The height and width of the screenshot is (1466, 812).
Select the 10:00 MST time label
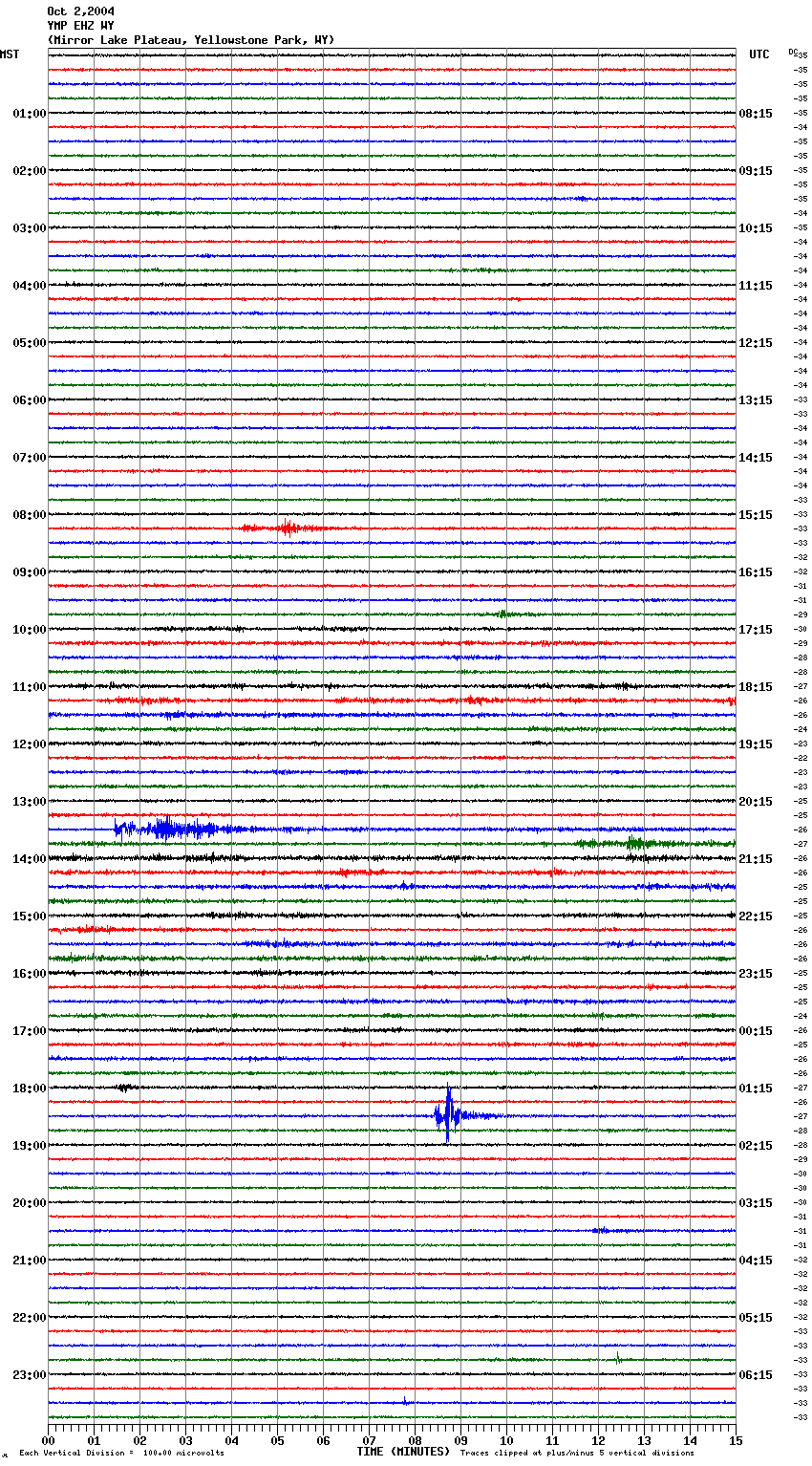tap(29, 630)
